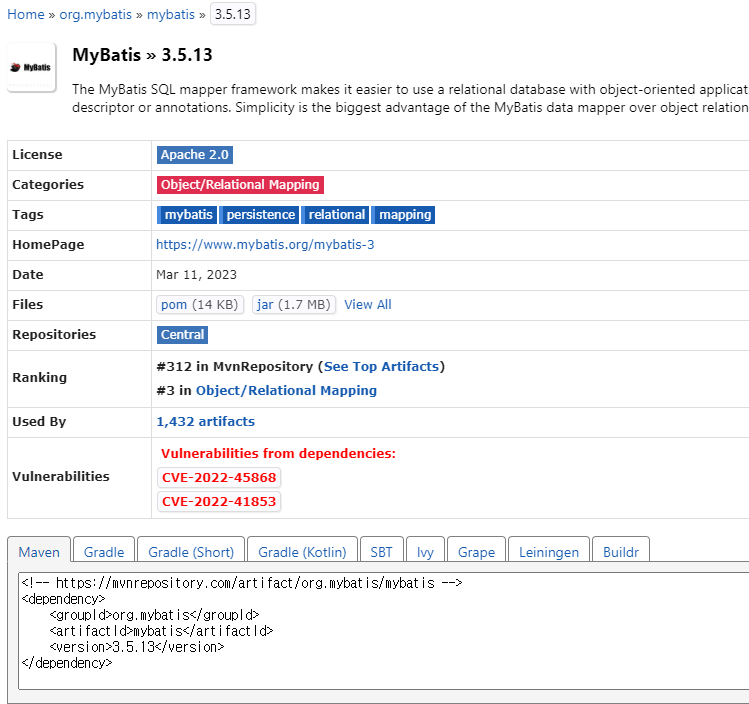Go to Home breadcrumb link
Image resolution: width=749 pixels, height=704 pixels.
26,14
